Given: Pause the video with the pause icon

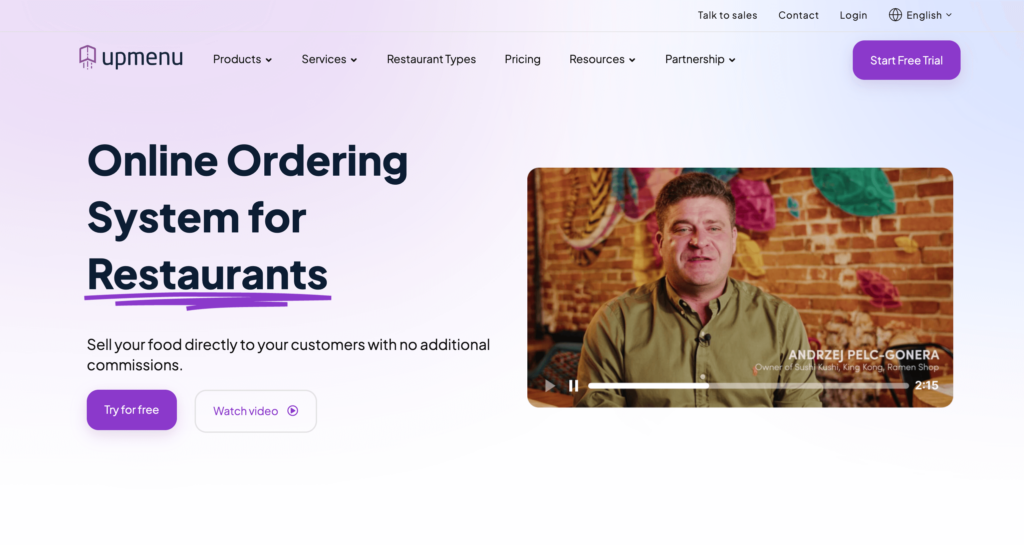Looking at the screenshot, I should coord(573,386).
